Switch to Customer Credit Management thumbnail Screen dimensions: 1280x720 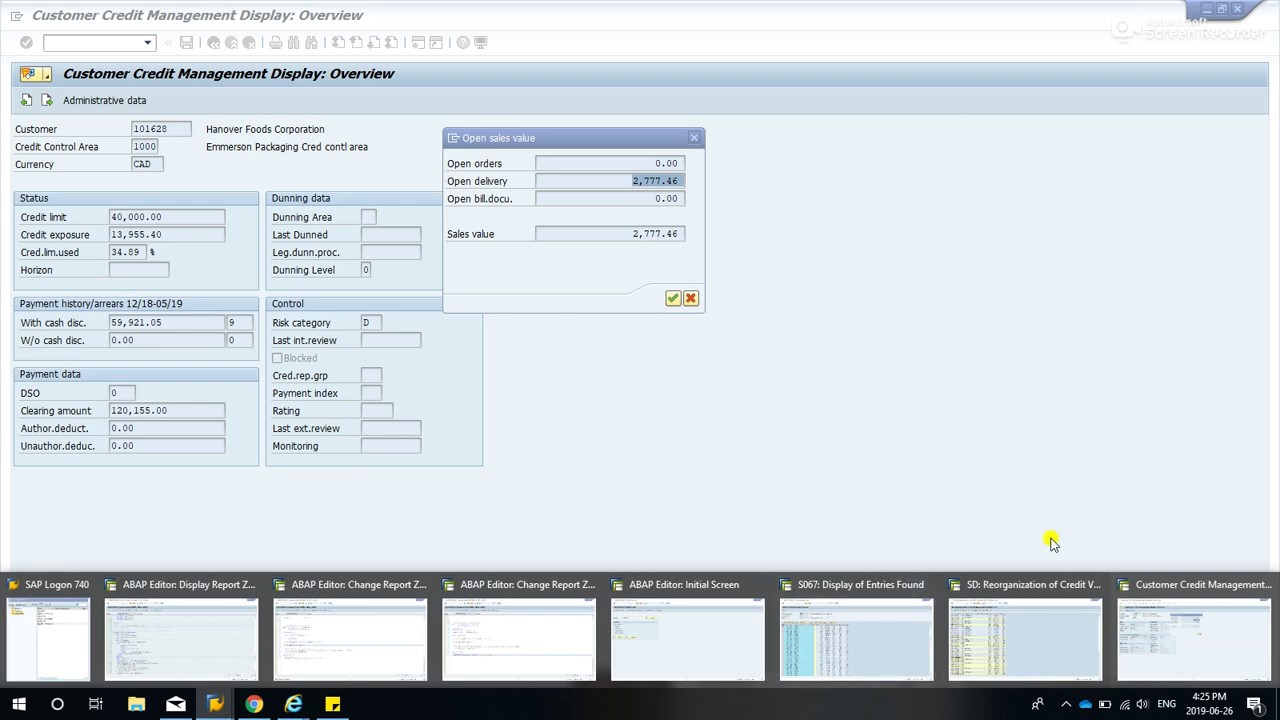1194,628
